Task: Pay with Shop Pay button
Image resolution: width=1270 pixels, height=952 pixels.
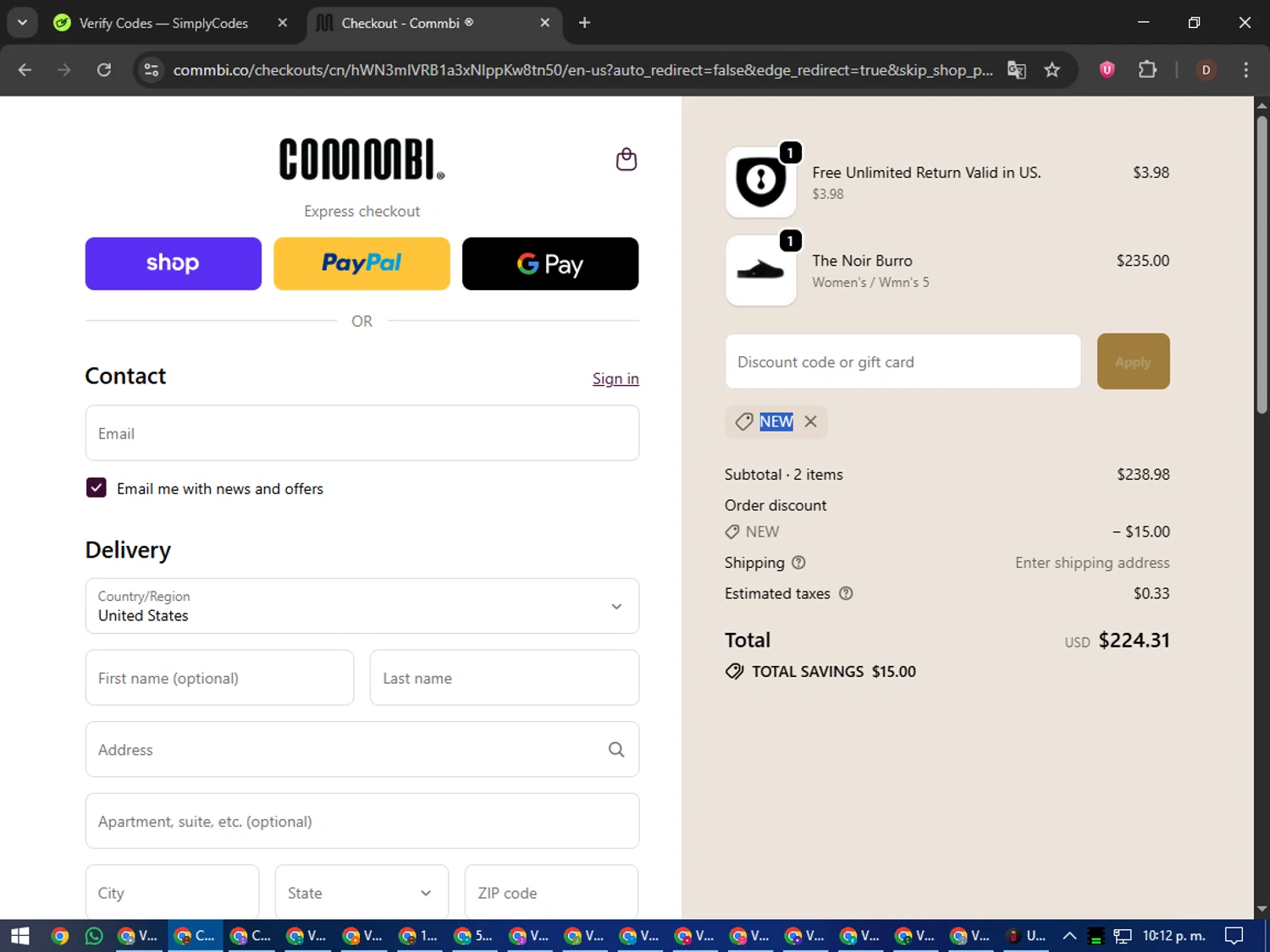Action: [174, 263]
